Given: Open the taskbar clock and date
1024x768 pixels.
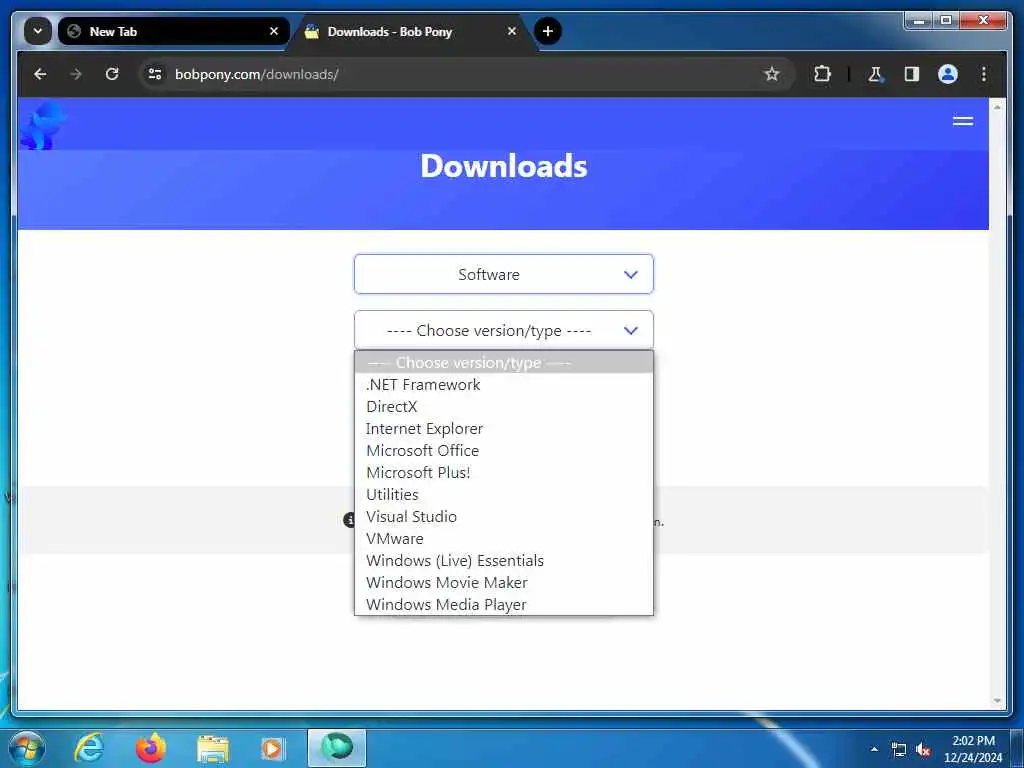Looking at the screenshot, I should pyautogui.click(x=972, y=748).
